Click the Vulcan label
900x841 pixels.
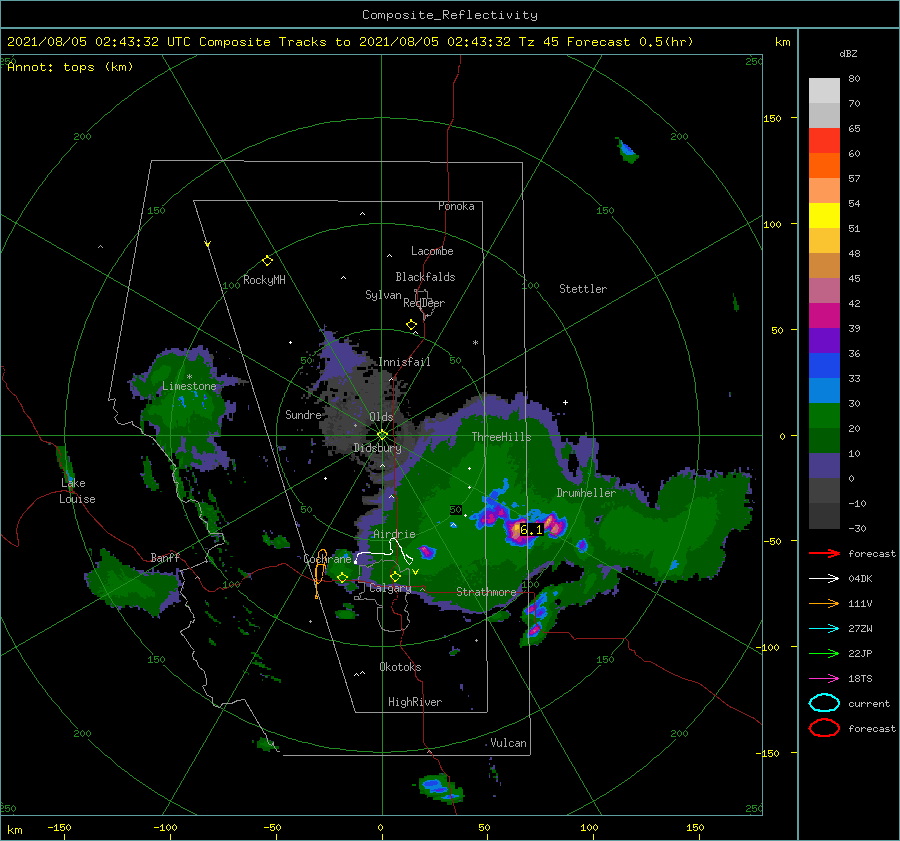(x=509, y=743)
